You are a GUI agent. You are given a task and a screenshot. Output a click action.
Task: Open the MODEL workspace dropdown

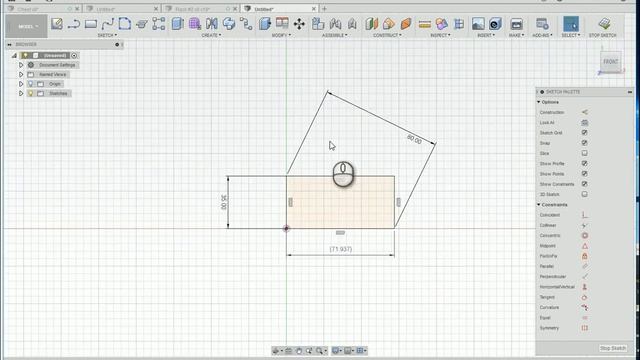(27, 26)
